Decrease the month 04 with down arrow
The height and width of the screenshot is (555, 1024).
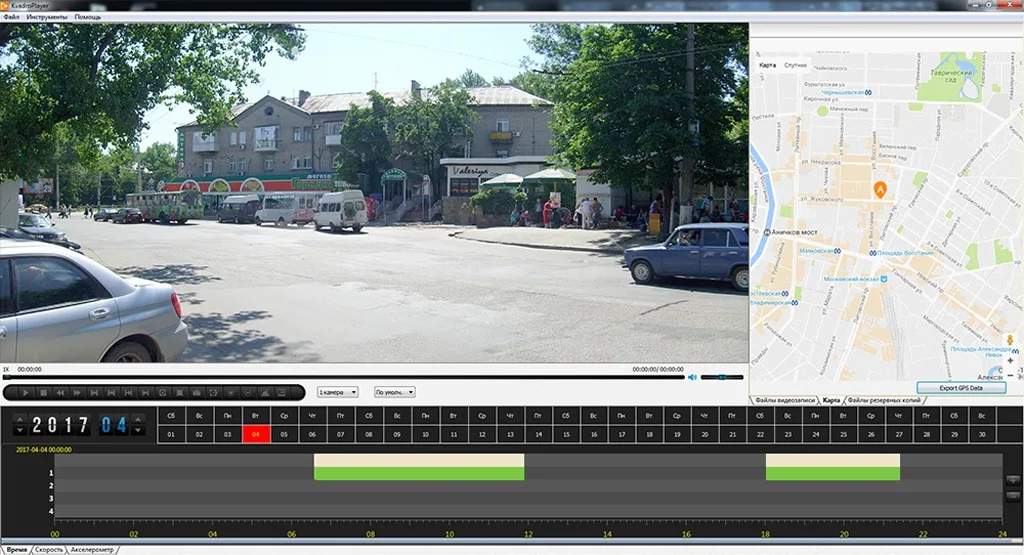click(x=137, y=431)
